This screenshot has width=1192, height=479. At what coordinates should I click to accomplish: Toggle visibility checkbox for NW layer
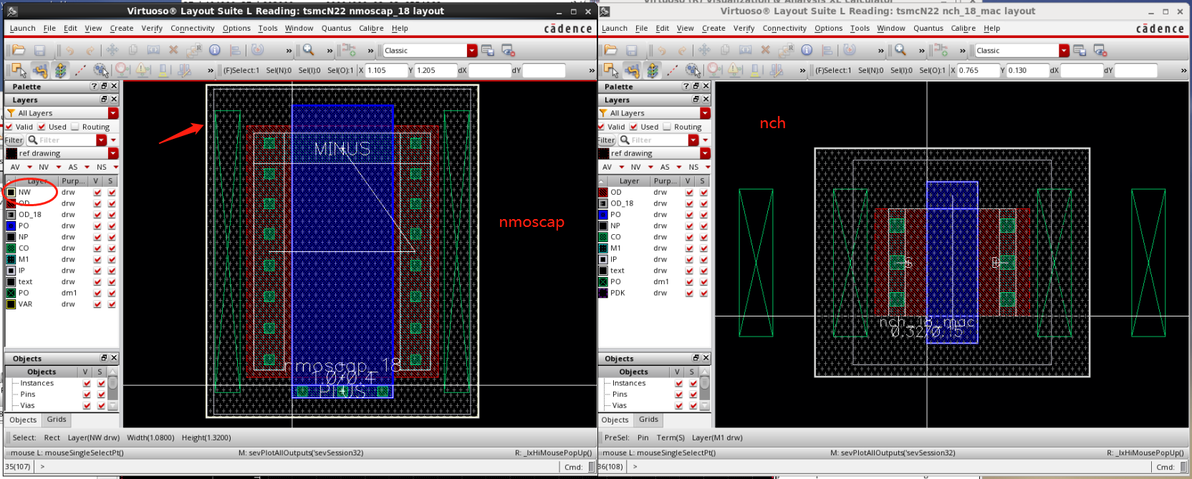tap(97, 192)
